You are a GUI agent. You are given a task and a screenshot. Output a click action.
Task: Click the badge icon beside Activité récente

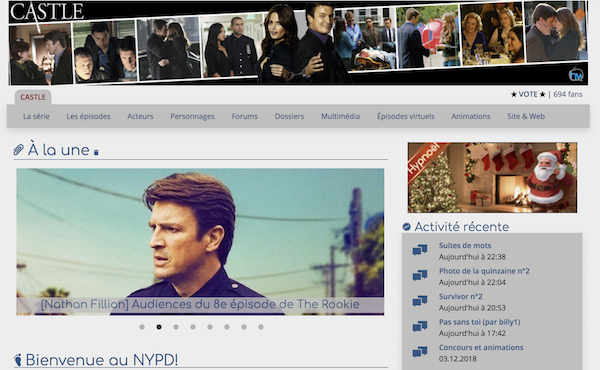point(406,227)
